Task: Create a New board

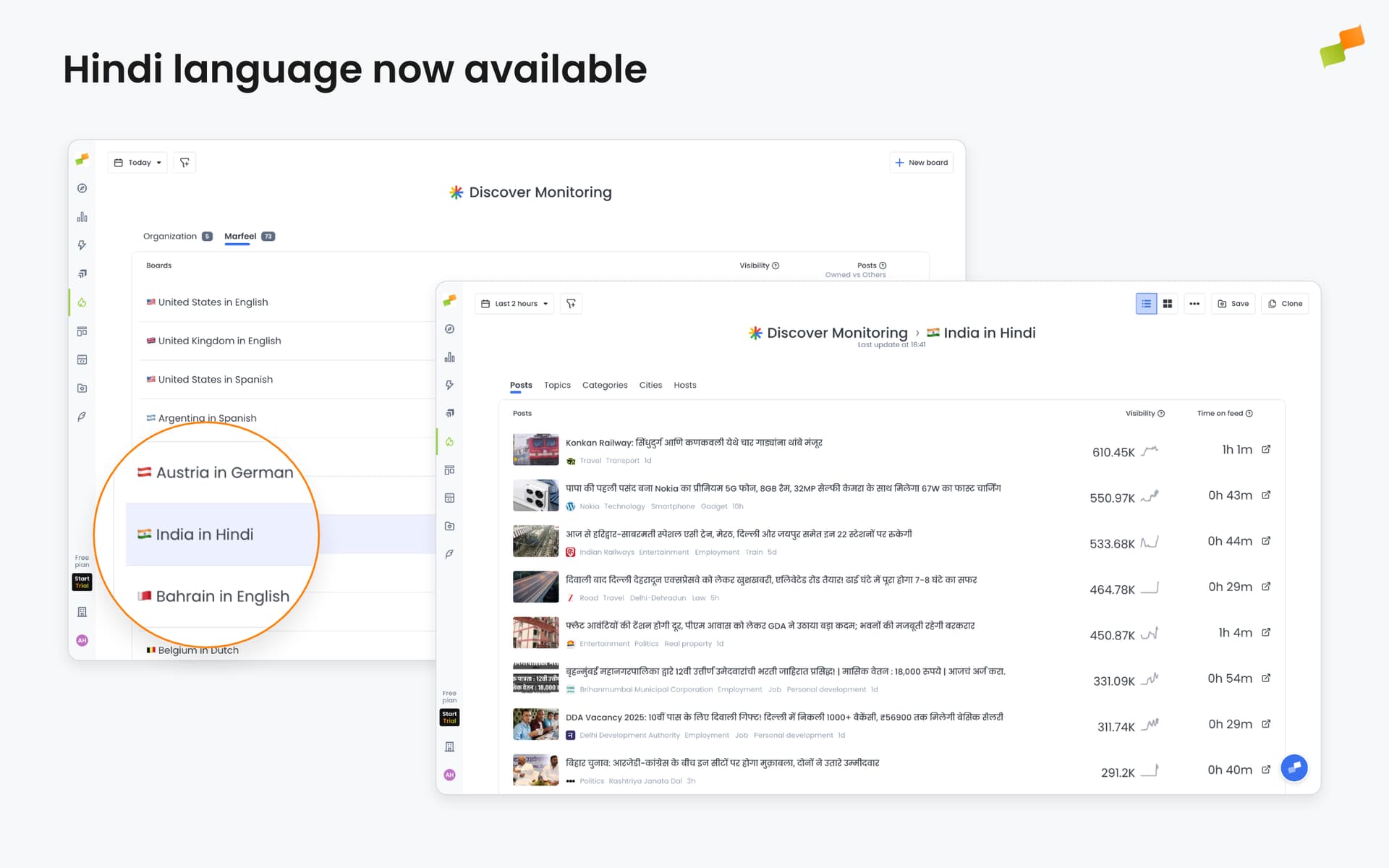Action: click(x=921, y=163)
